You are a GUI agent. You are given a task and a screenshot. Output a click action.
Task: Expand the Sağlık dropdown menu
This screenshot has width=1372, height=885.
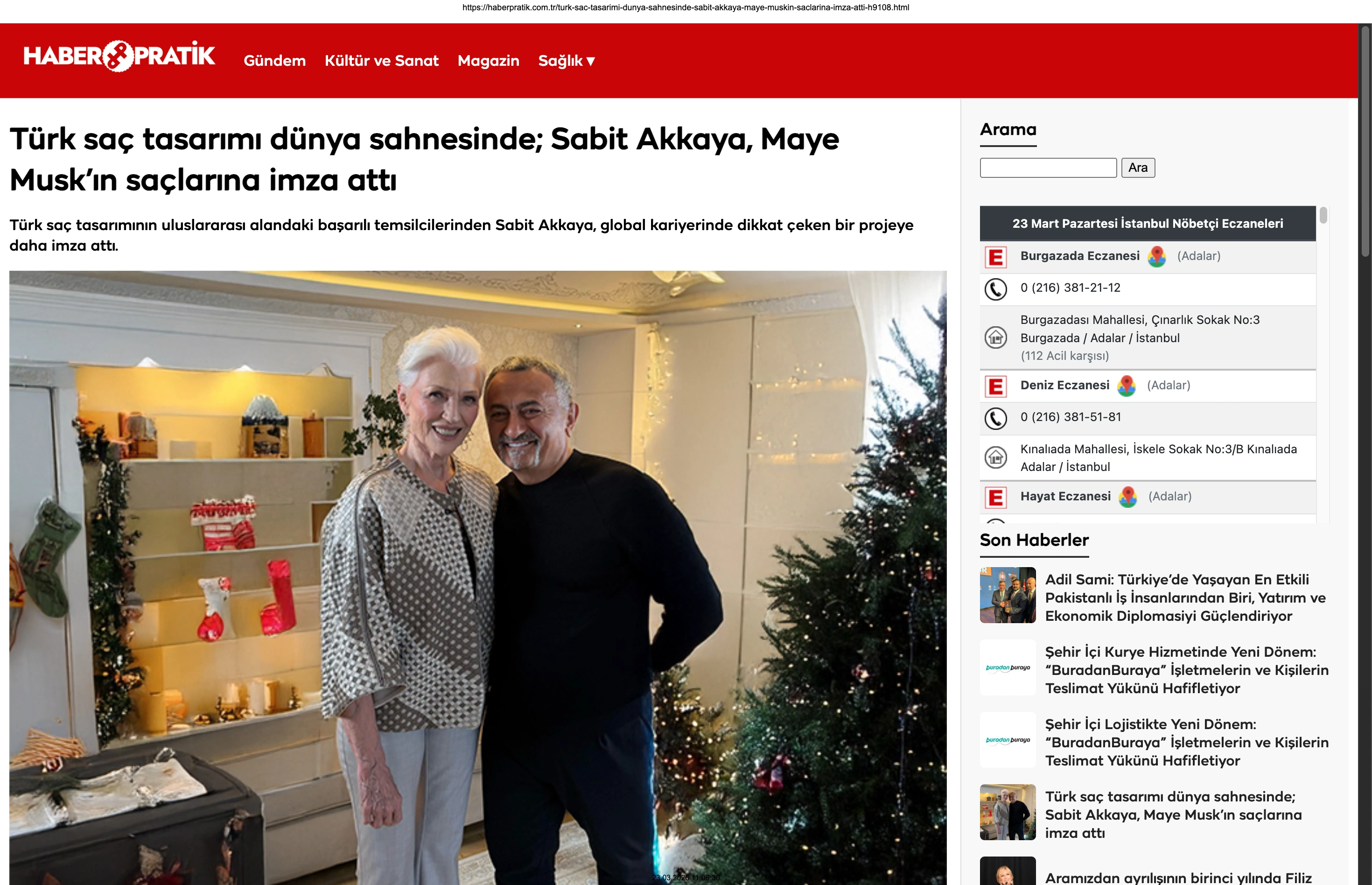coord(567,60)
